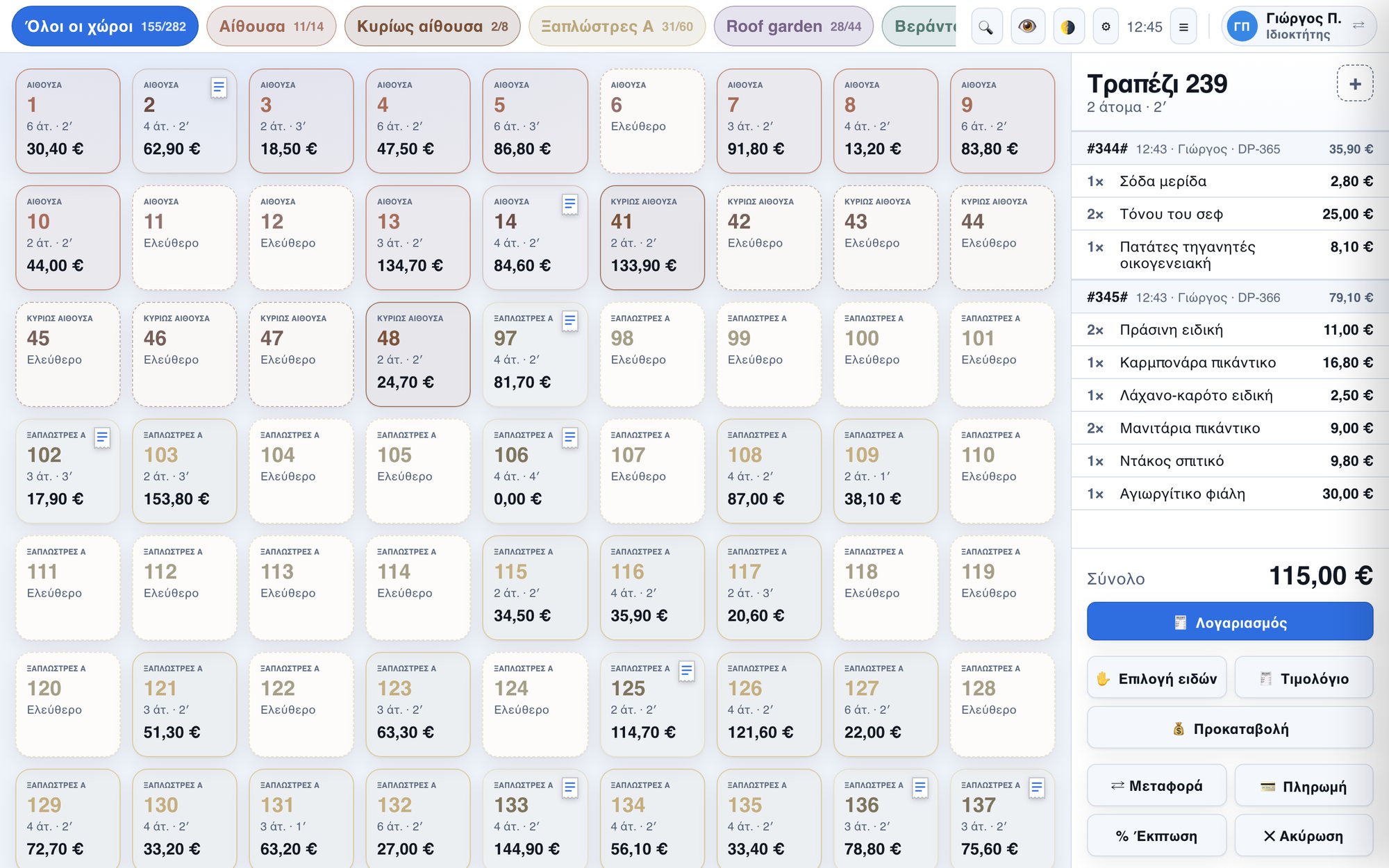Switch to the Roof garden tab
Screen dimensions: 1389x868
(793, 26)
